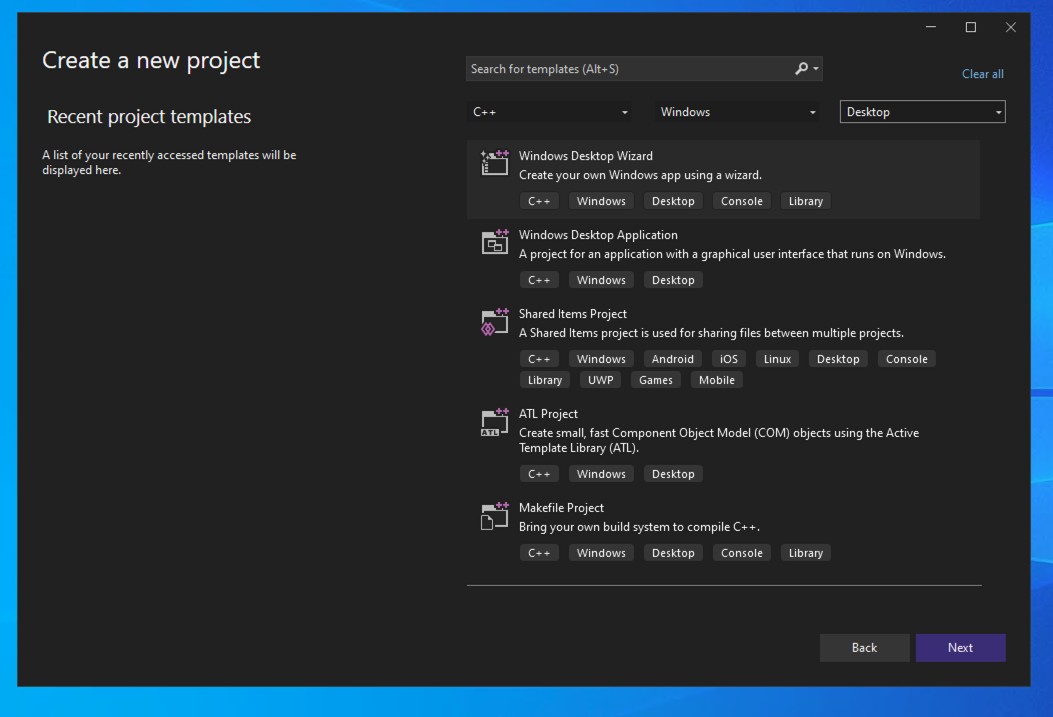Select the Windows Desktop Wizard title
The height and width of the screenshot is (717, 1053).
586,156
